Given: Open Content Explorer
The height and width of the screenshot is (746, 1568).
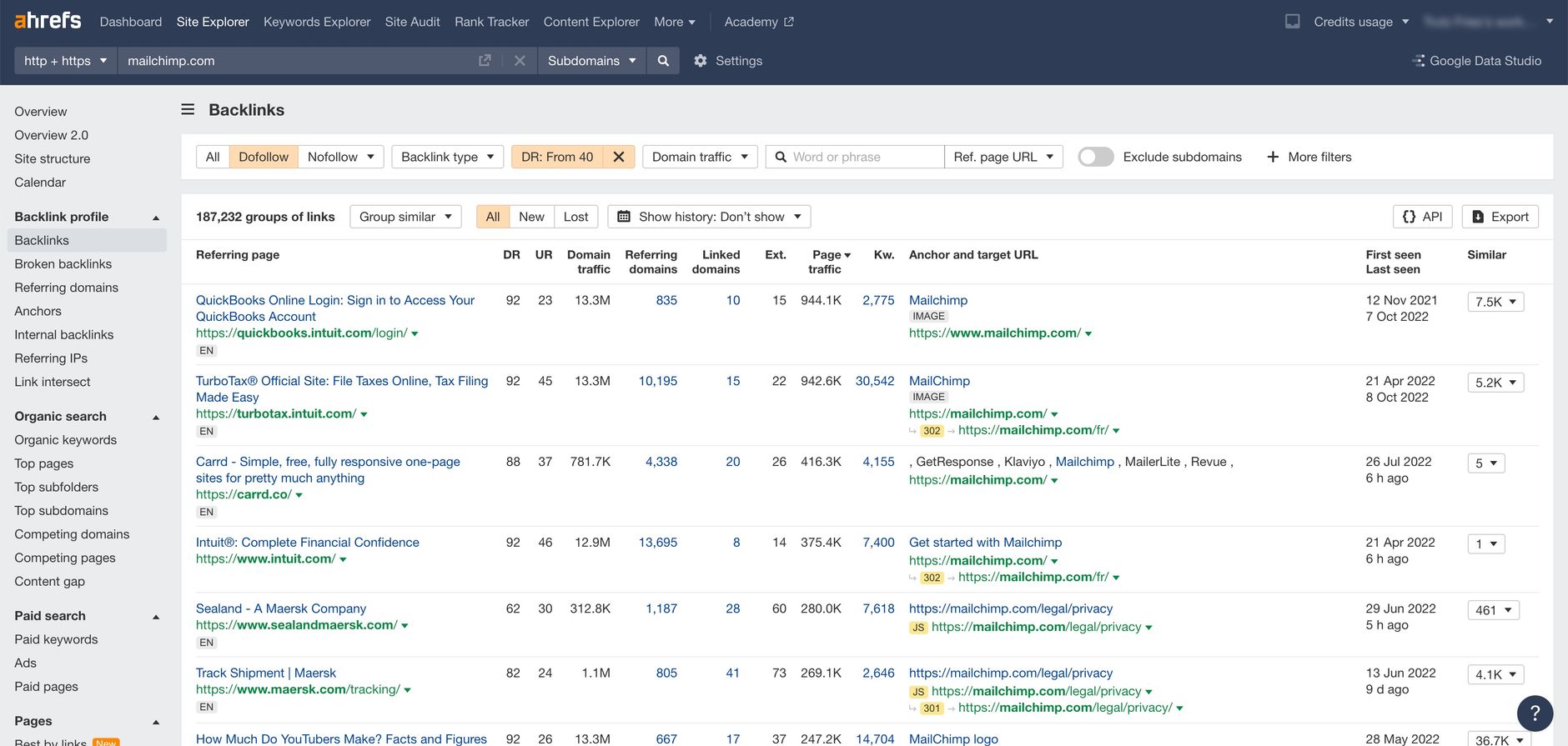Looking at the screenshot, I should 591,22.
